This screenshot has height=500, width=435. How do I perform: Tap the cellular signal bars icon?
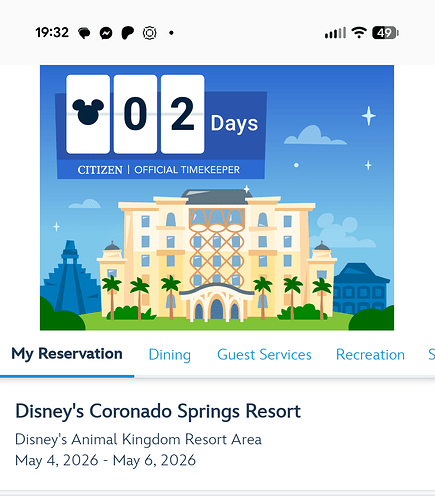(x=335, y=33)
